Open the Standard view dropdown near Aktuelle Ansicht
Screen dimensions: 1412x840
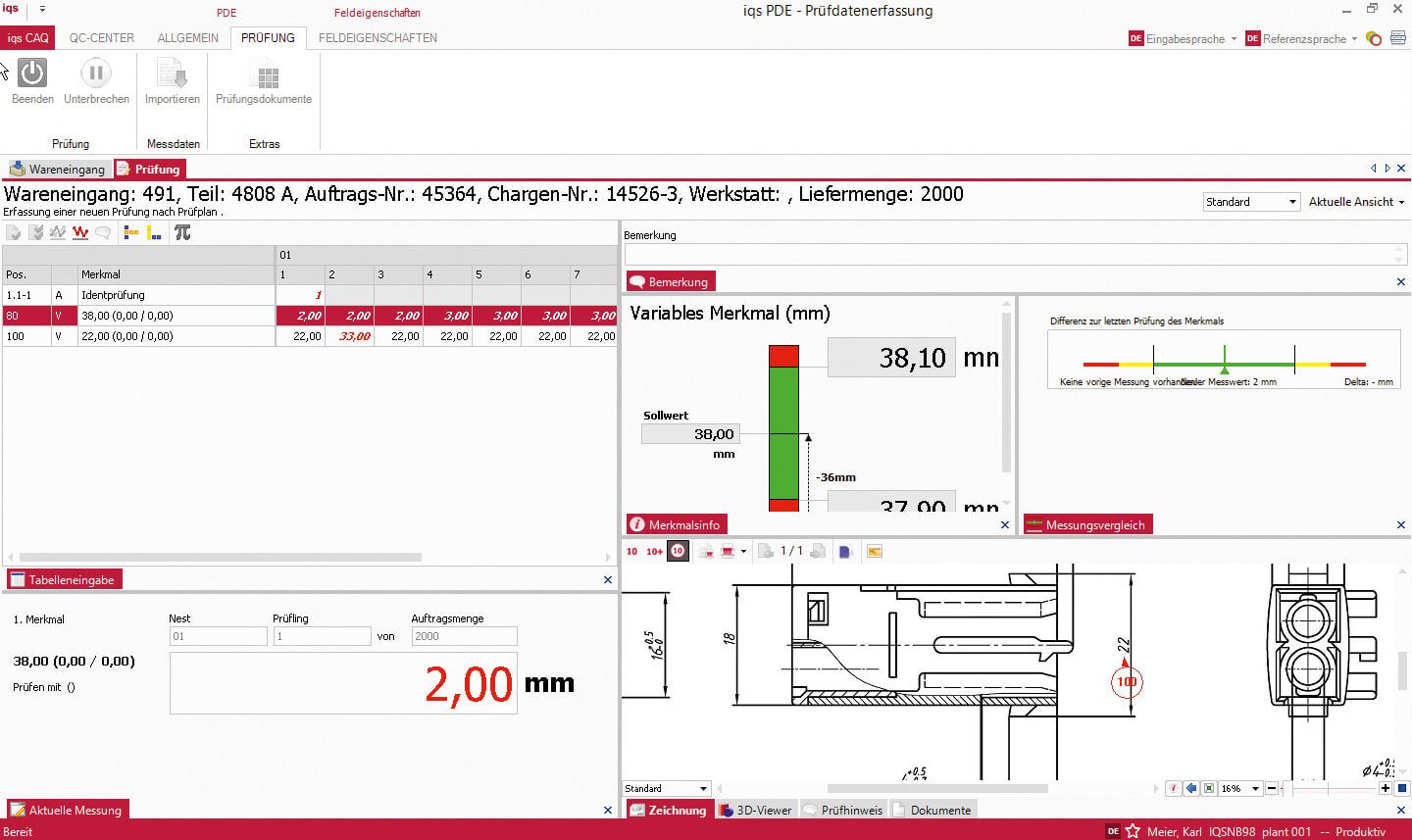(1250, 201)
